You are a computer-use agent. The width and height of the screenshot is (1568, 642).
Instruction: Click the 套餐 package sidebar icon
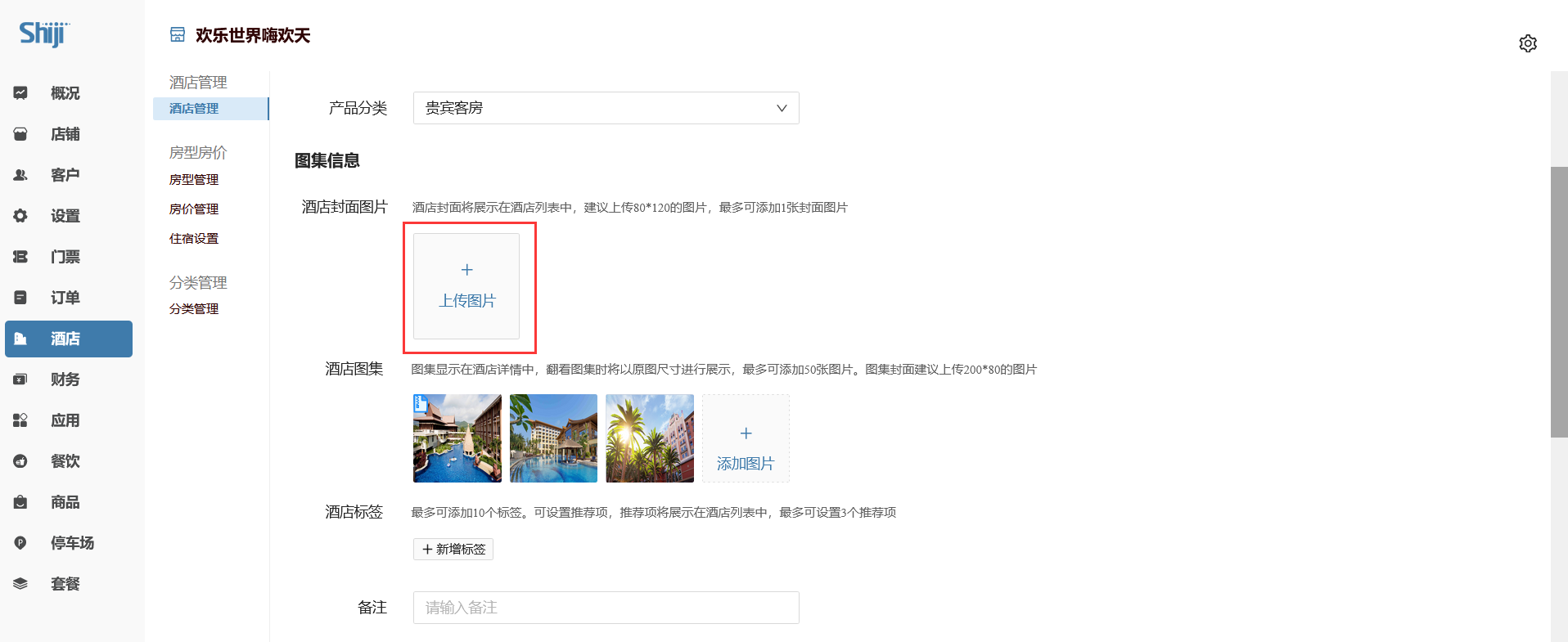coord(20,584)
